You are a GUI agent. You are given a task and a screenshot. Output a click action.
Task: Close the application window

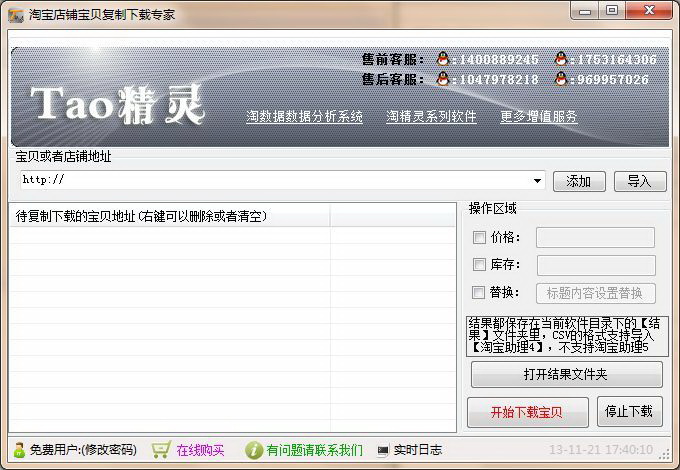coord(649,10)
